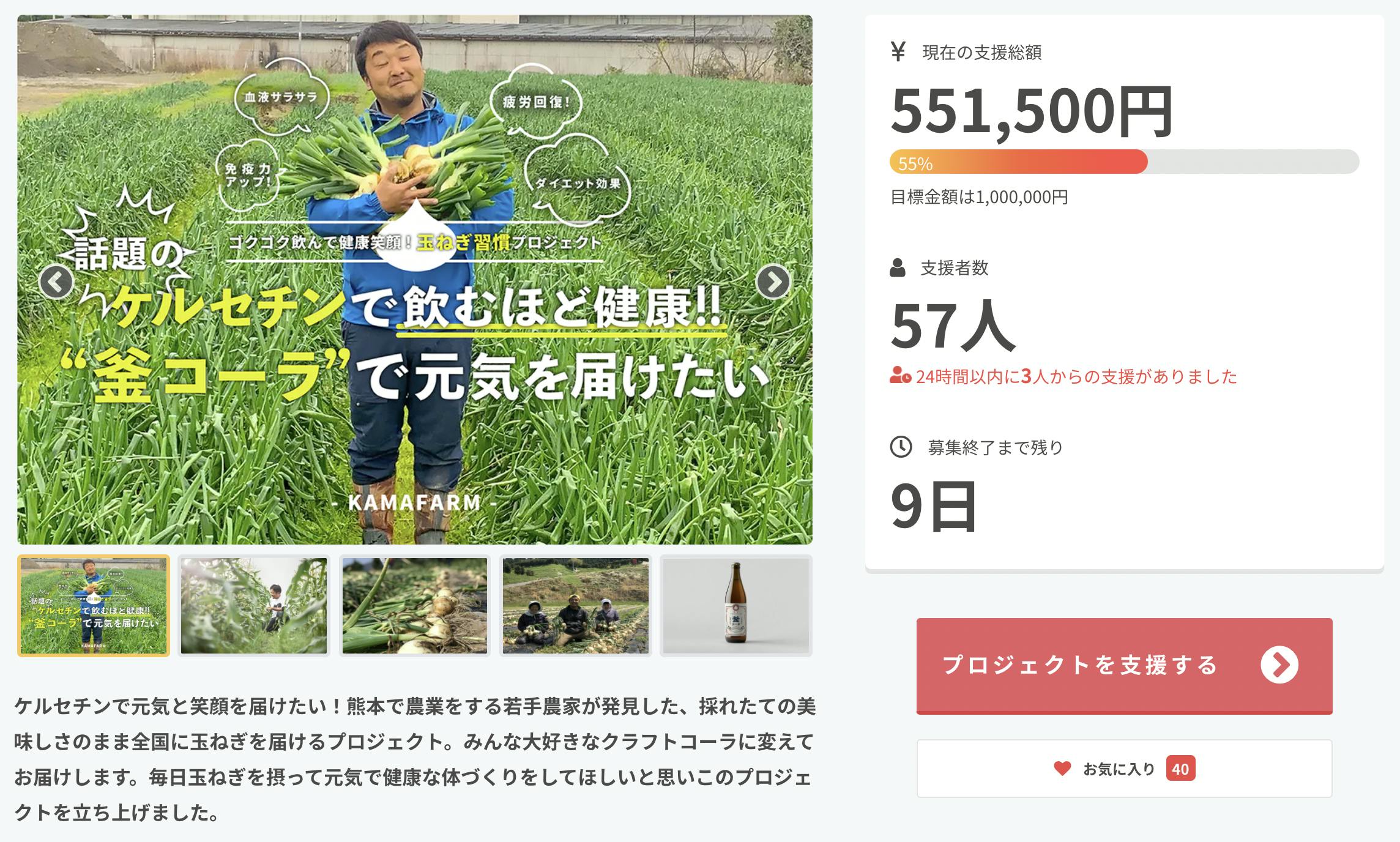Add the project to お気に入り favorites

(x=1124, y=769)
